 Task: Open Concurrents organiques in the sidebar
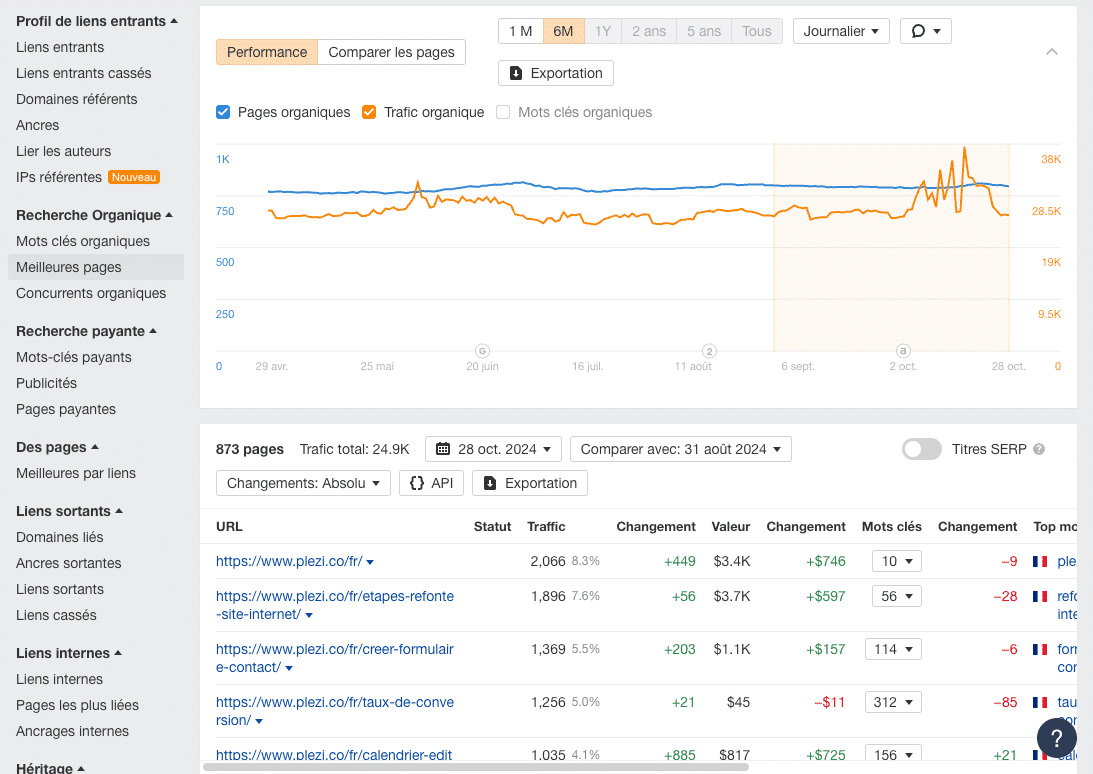pyautogui.click(x=91, y=293)
